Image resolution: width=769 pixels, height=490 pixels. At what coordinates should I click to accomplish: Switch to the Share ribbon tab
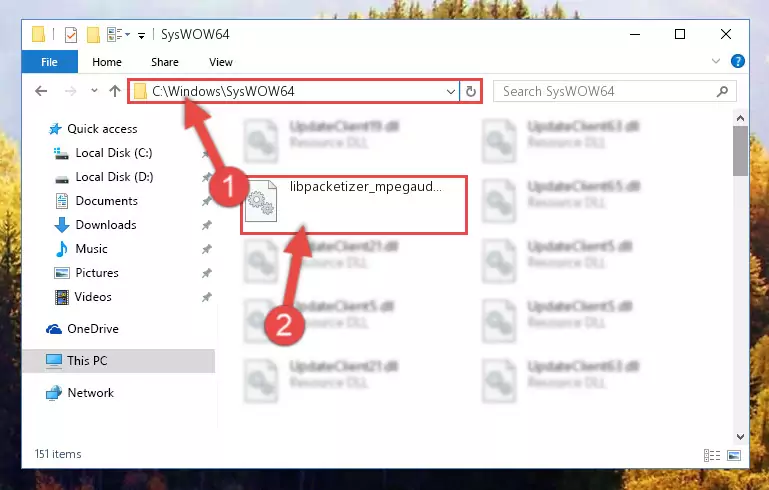coord(165,62)
